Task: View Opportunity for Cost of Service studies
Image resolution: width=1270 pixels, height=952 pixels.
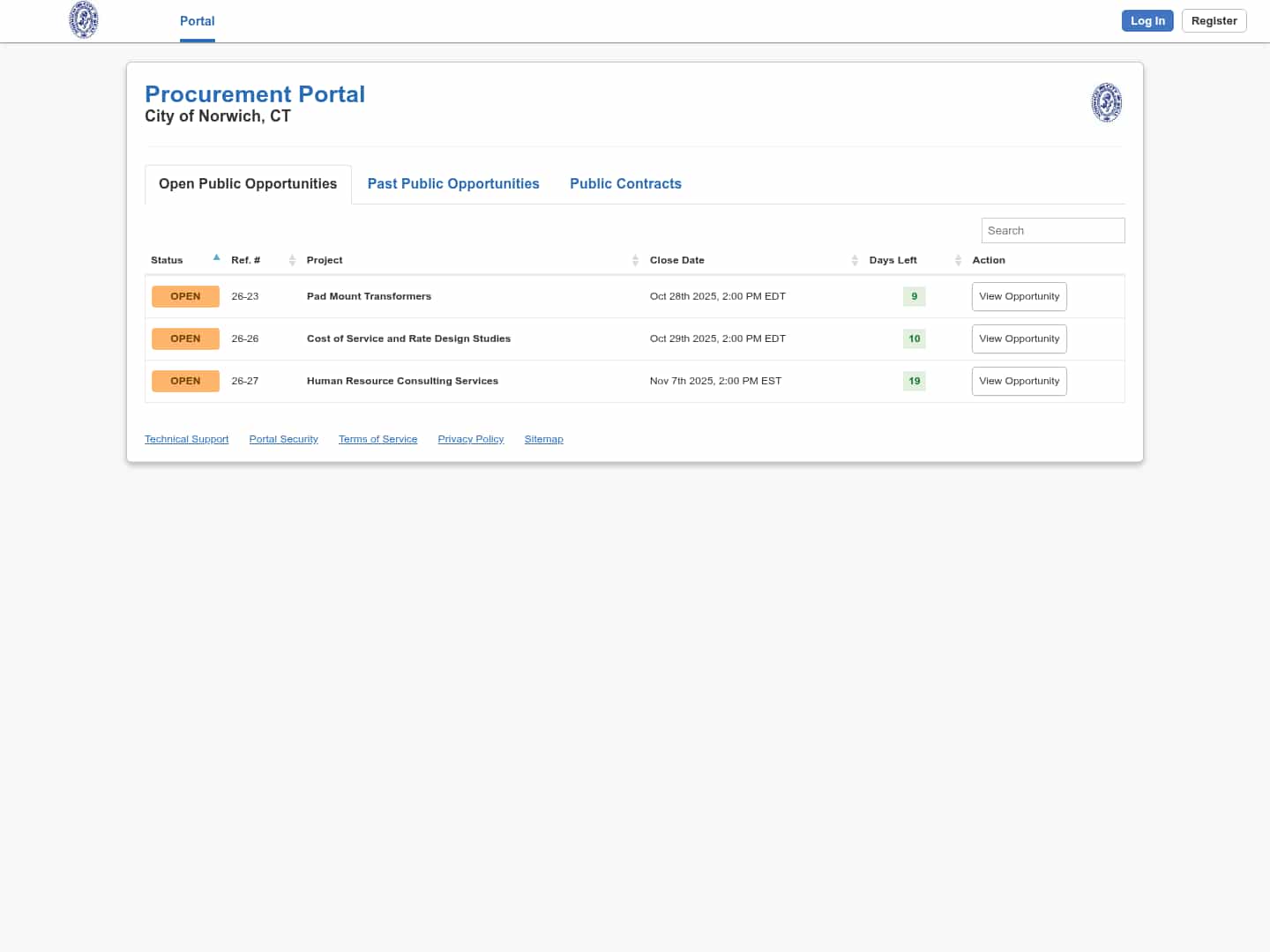Action: click(x=1019, y=338)
